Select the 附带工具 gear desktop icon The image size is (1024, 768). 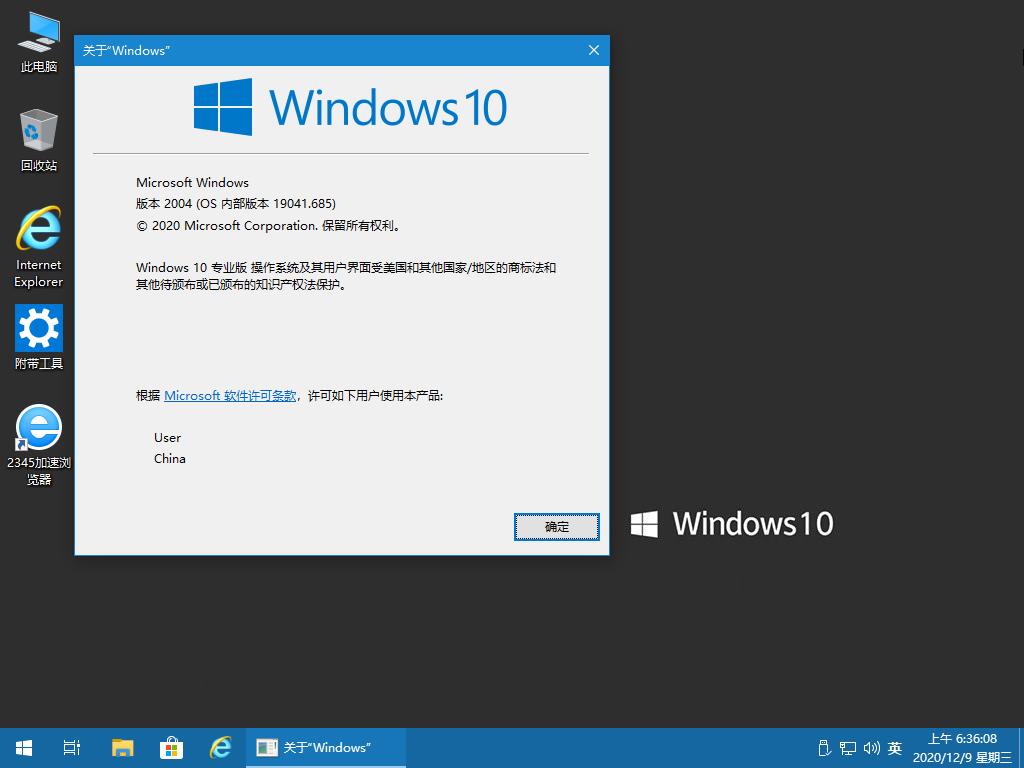39,337
